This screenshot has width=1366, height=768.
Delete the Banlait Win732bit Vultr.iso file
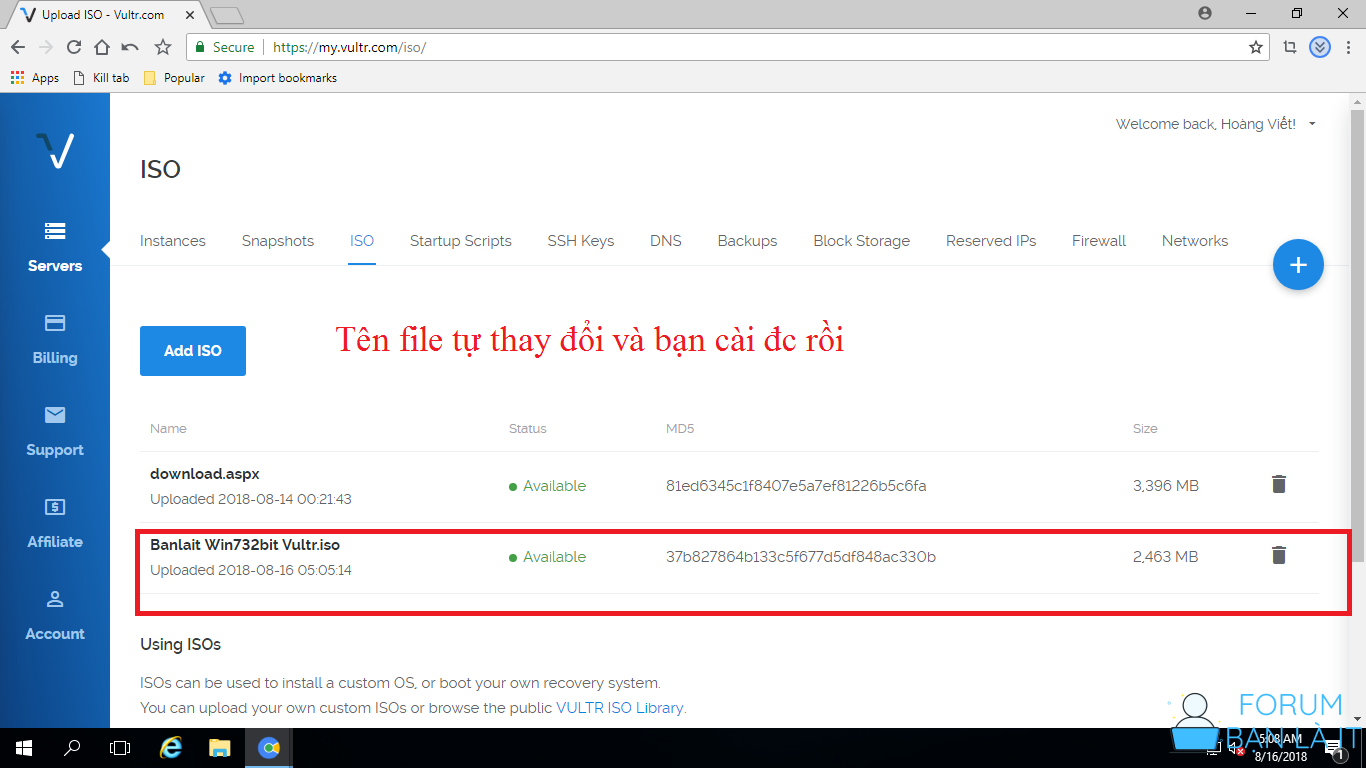1278,556
